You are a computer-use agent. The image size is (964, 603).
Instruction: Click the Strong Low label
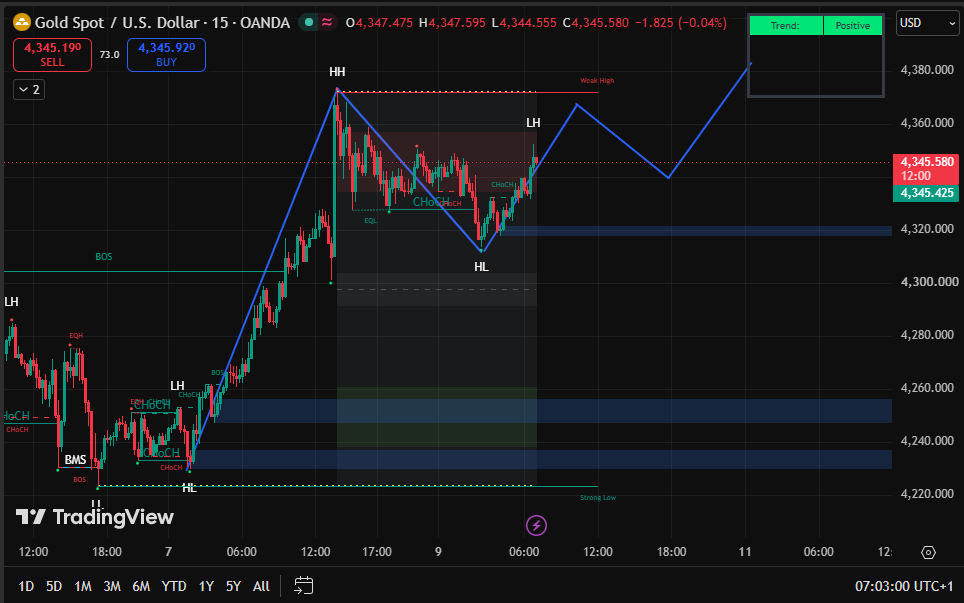coord(598,497)
